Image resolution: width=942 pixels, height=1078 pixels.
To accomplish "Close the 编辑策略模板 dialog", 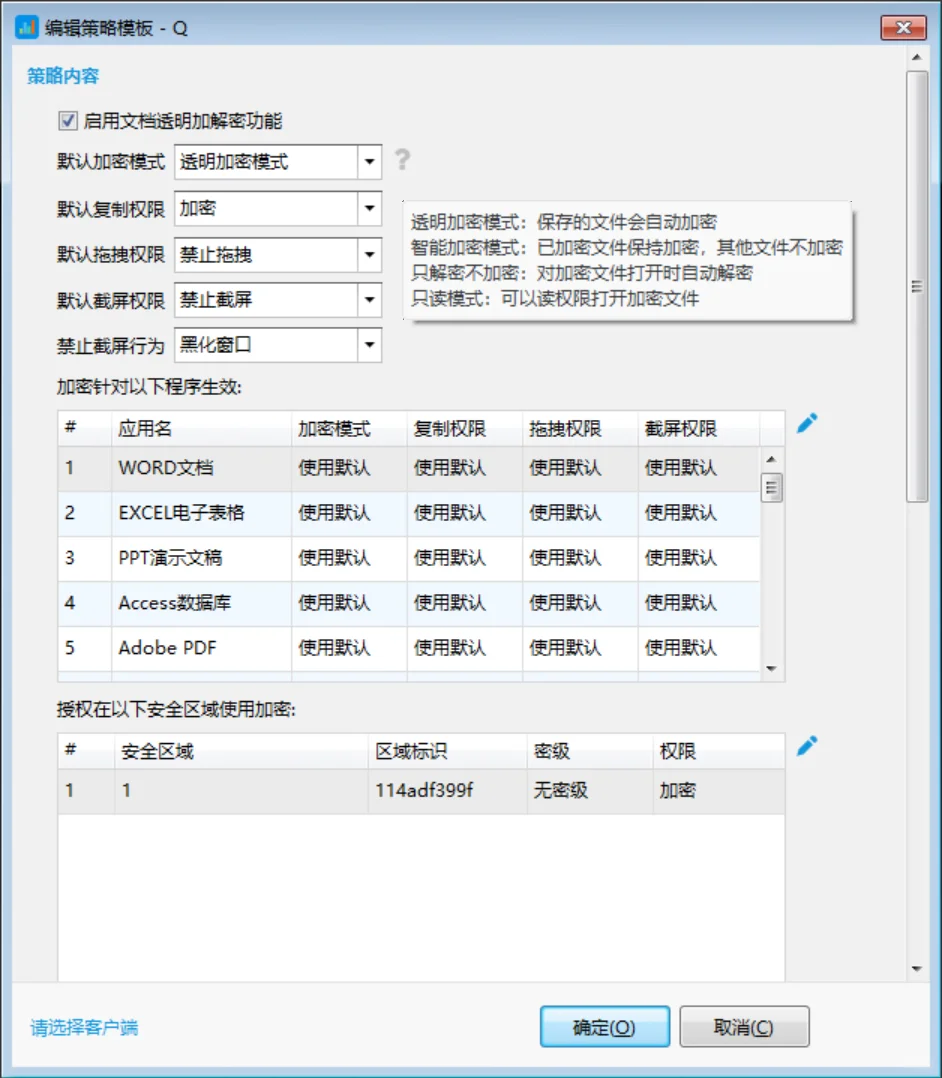I will (x=903, y=27).
